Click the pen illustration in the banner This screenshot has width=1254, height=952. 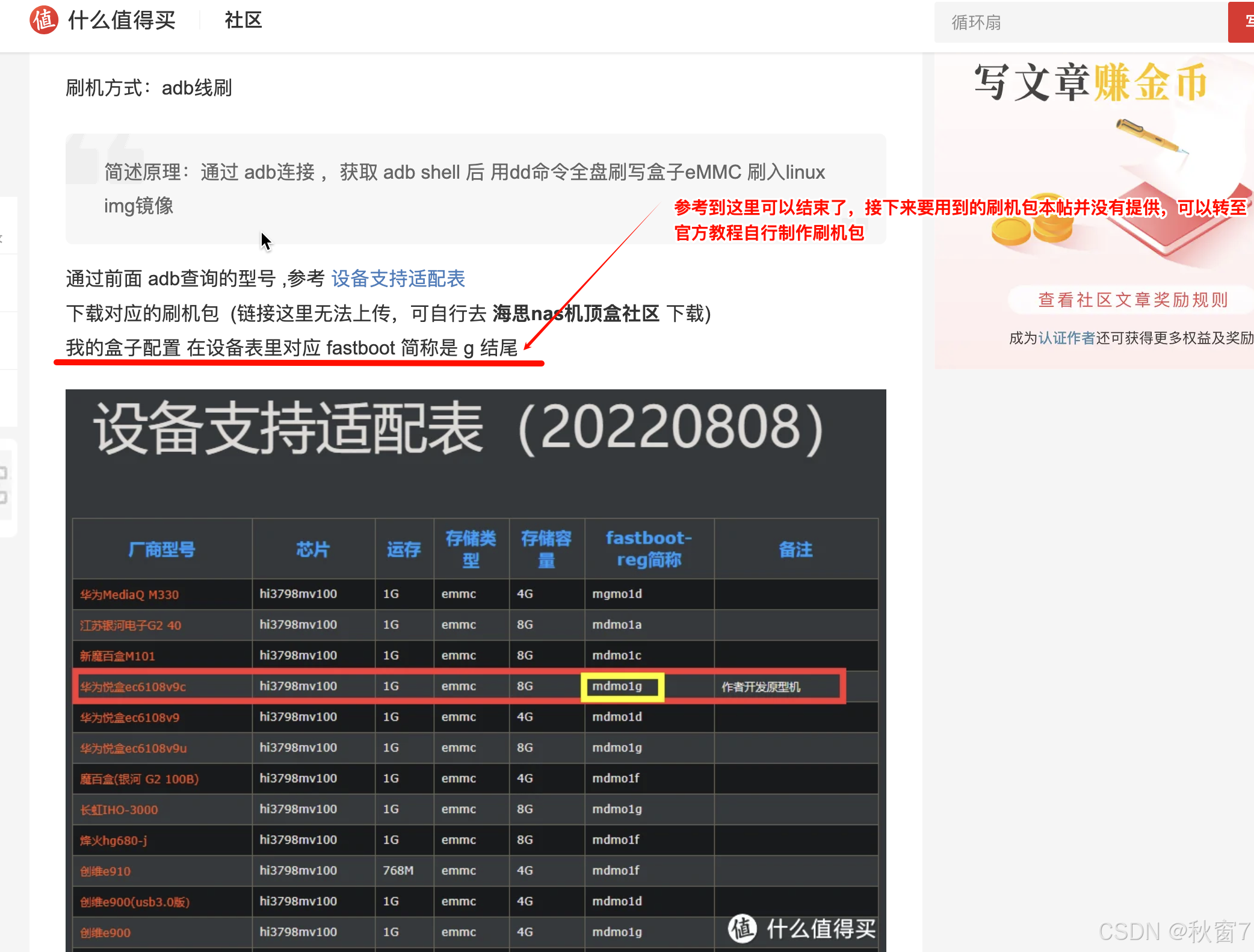coord(1149,136)
